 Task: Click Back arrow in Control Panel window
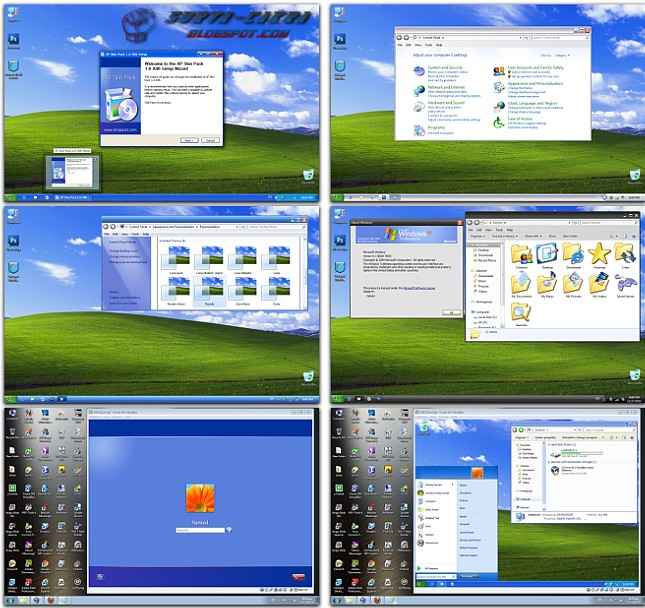(399, 37)
